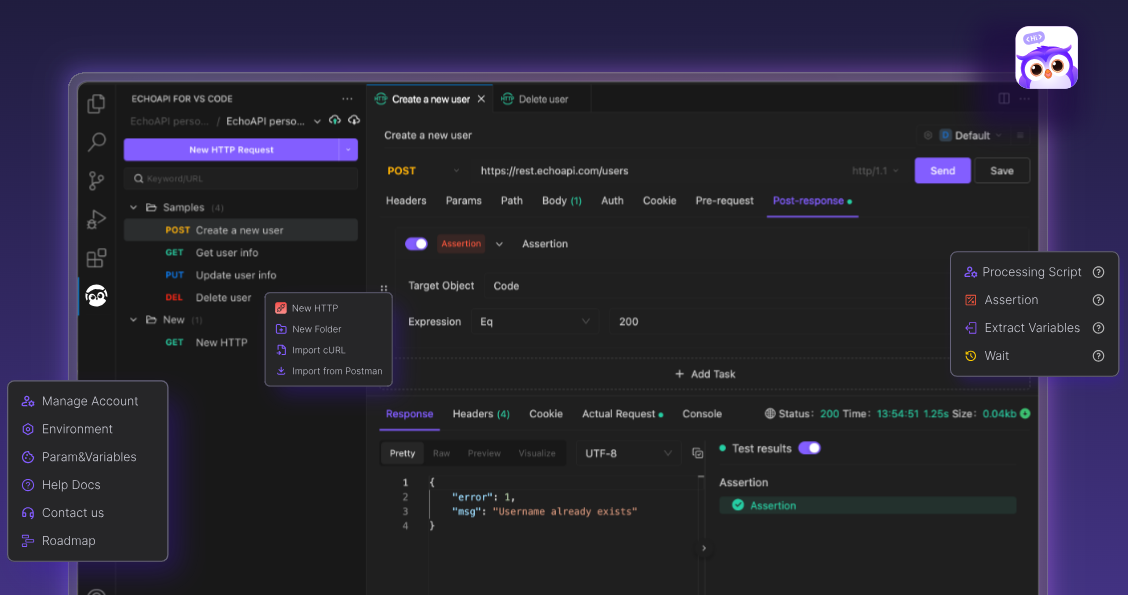
Task: Click the help icon beside Wait
Action: coord(1099,356)
